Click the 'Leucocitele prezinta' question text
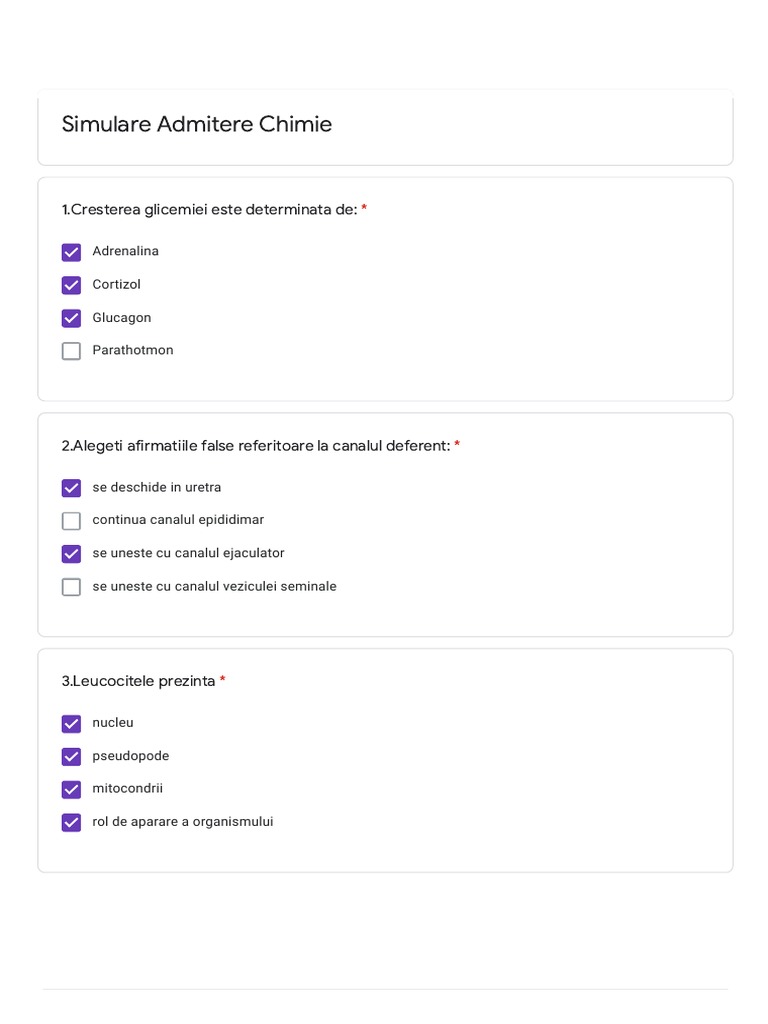Image resolution: width=768 pixels, height=1024 pixels. 138,682
